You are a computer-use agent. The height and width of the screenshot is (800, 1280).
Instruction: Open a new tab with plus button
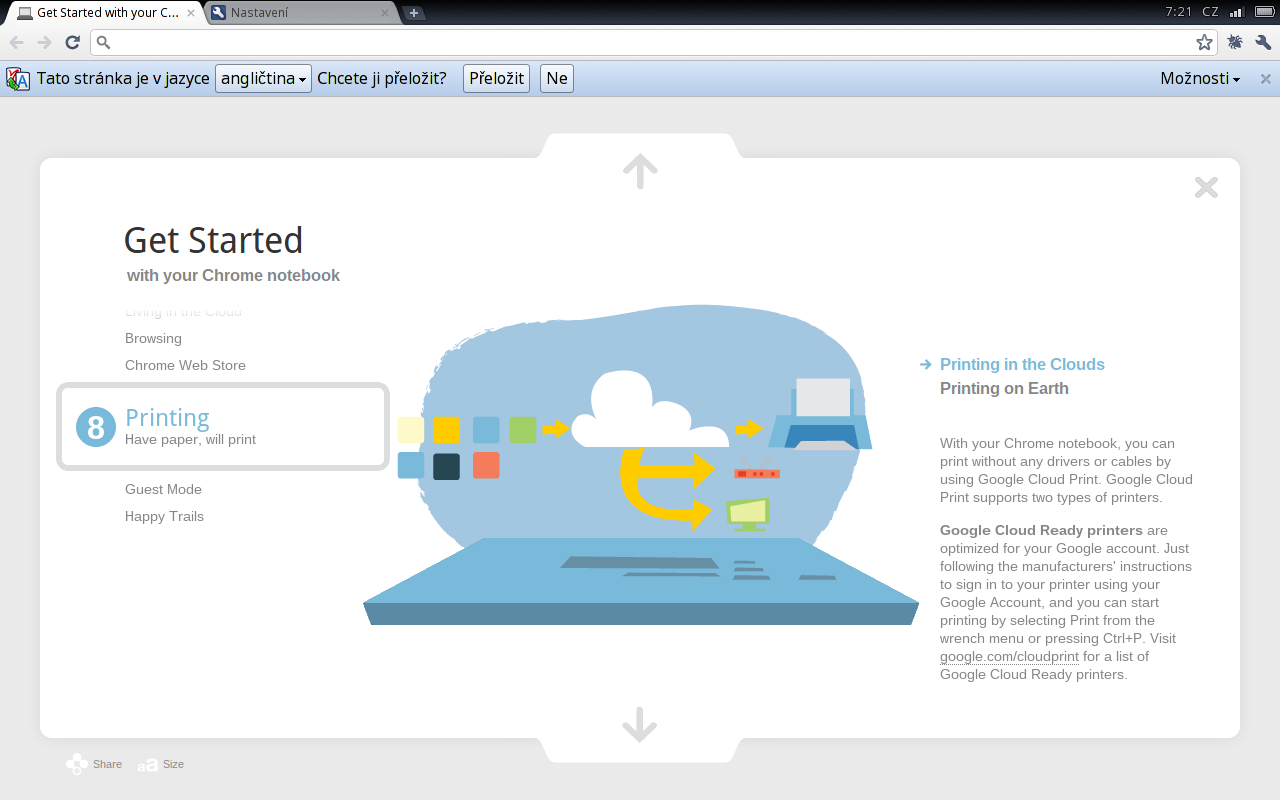(414, 13)
